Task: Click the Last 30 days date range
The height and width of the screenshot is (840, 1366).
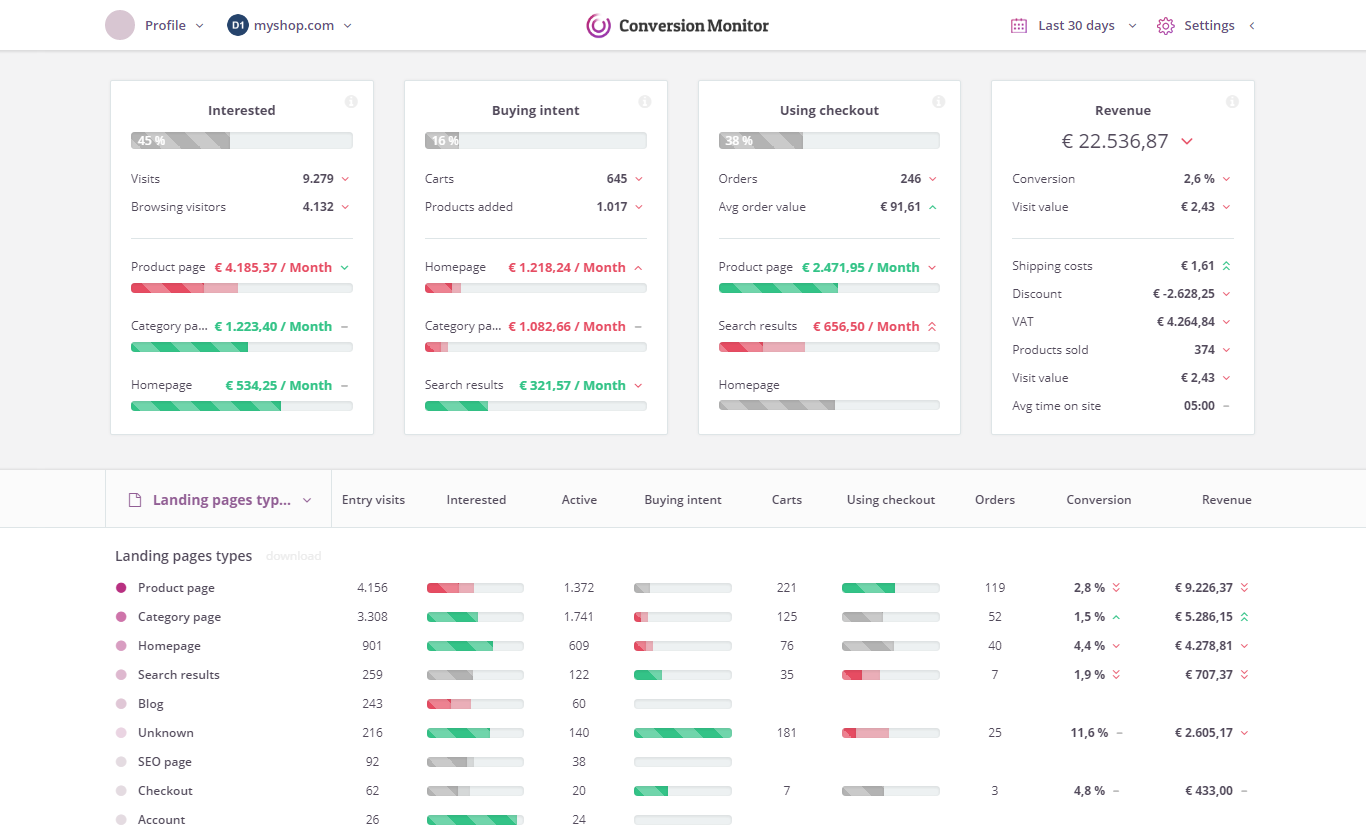Action: [1076, 26]
